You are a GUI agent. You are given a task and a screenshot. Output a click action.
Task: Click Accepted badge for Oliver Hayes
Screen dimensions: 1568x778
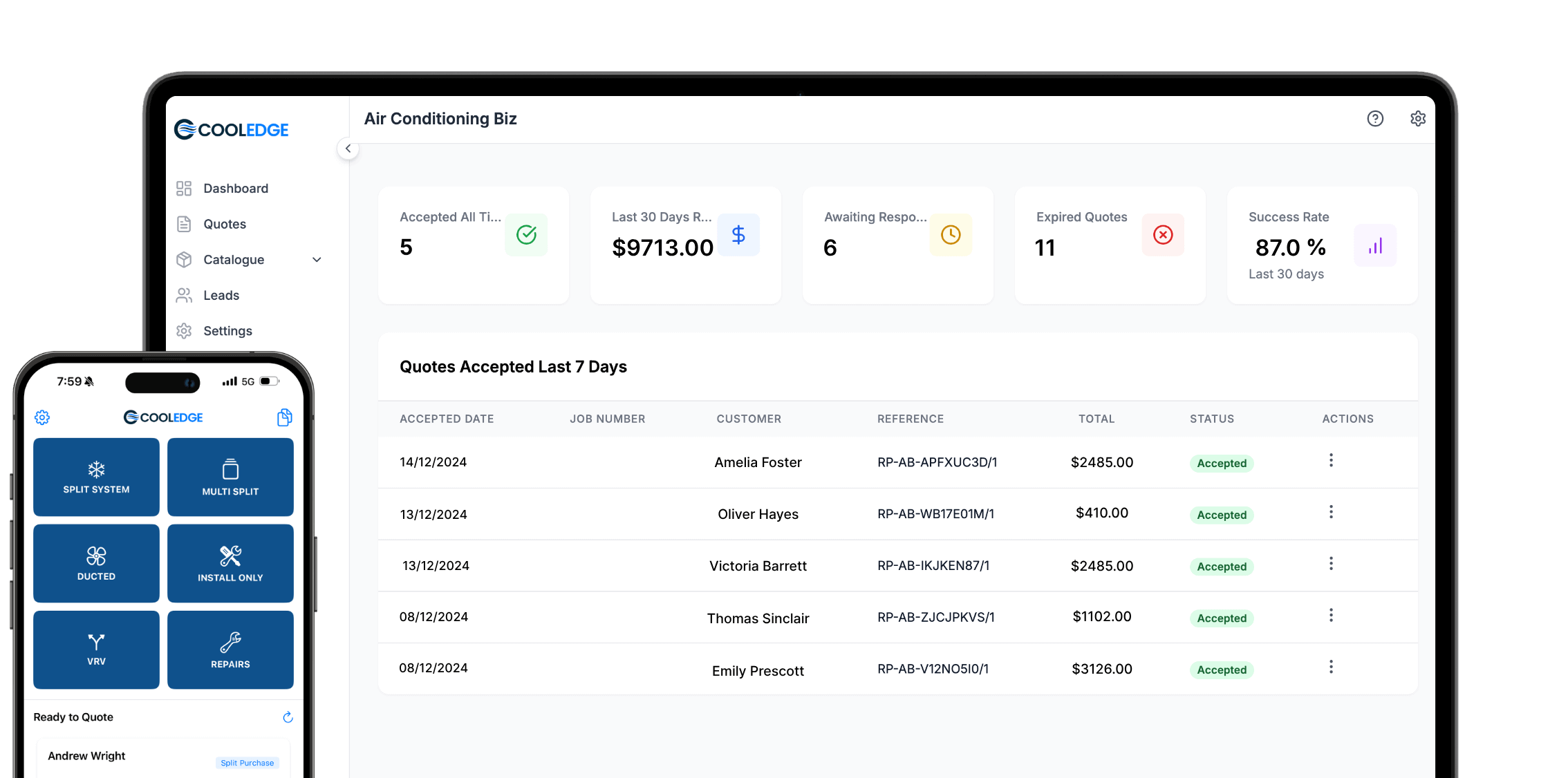[x=1222, y=515]
